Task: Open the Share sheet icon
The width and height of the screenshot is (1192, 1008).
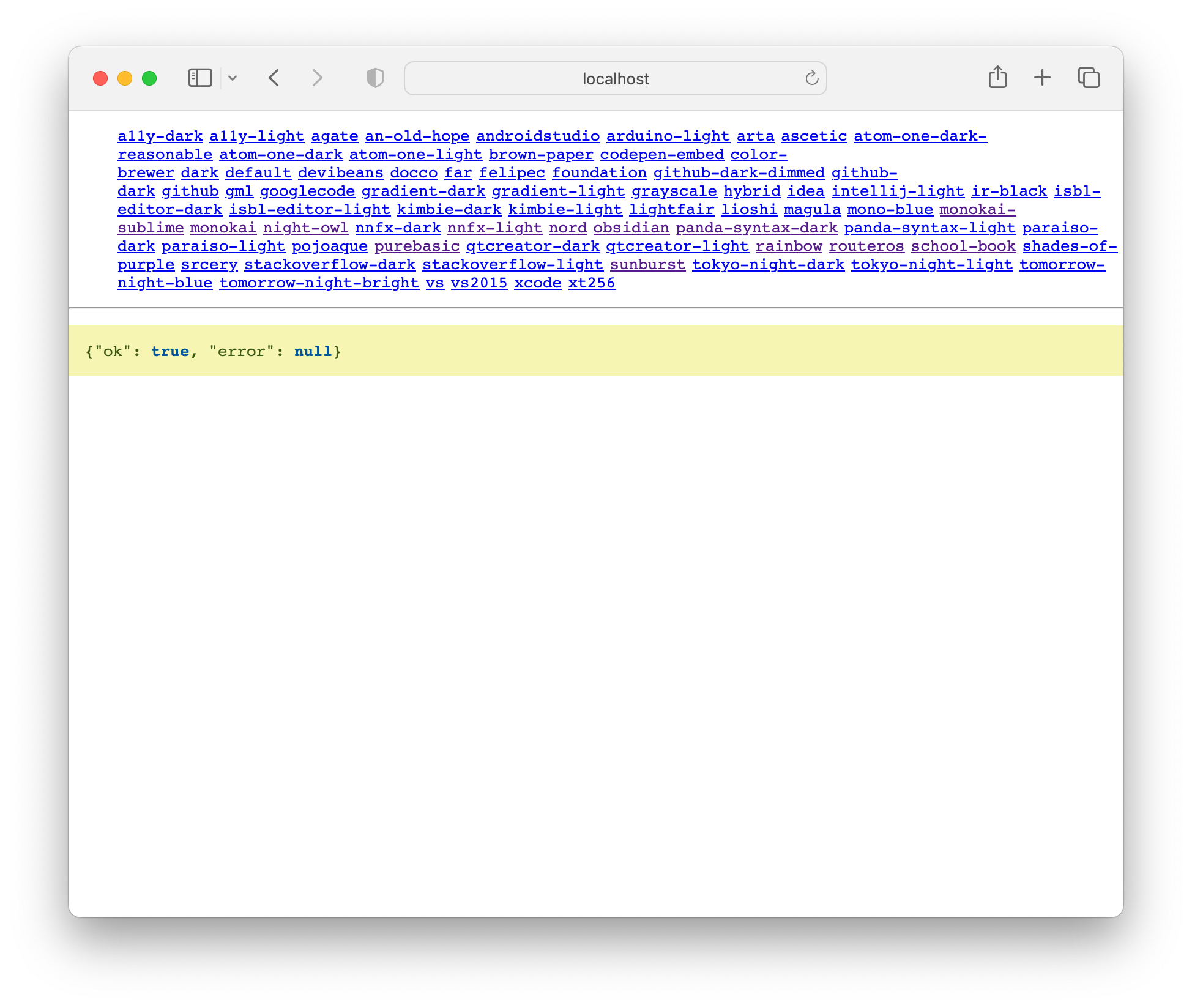Action: [x=997, y=78]
